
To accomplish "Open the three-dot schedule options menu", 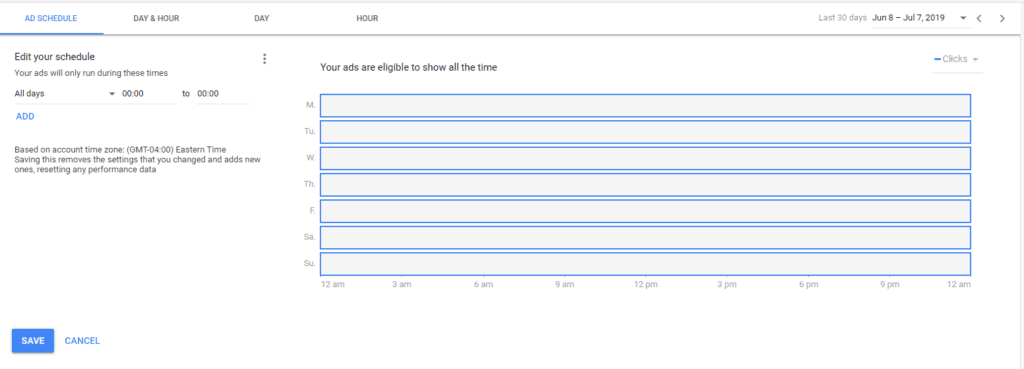I will (264, 59).
